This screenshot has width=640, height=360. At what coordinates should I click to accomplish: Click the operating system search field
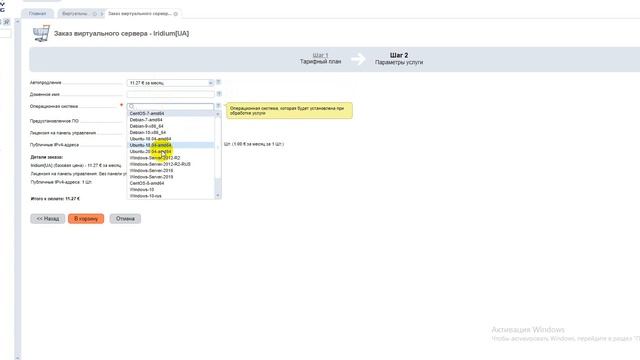pos(170,106)
